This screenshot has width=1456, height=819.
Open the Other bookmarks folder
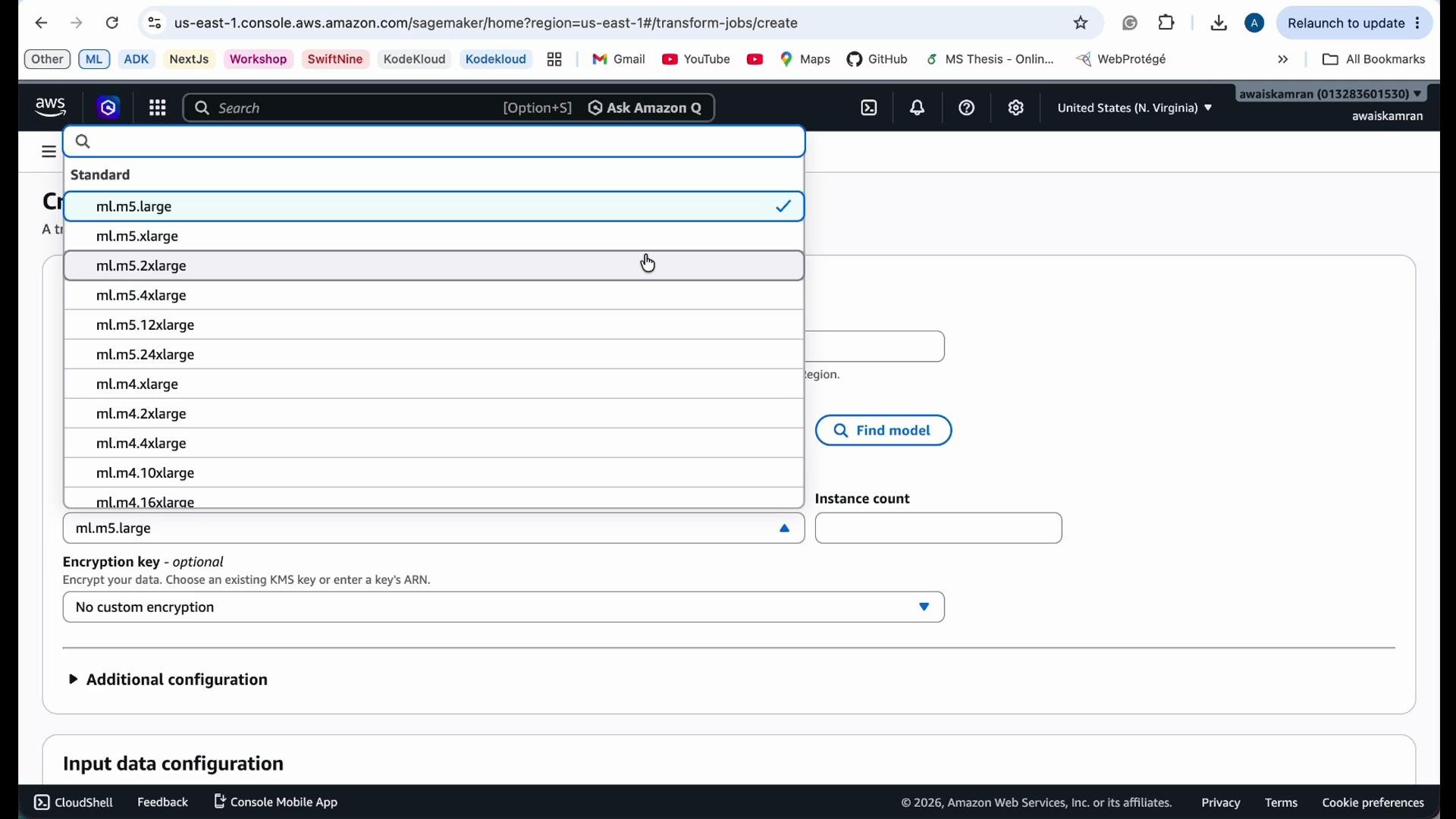coord(48,60)
